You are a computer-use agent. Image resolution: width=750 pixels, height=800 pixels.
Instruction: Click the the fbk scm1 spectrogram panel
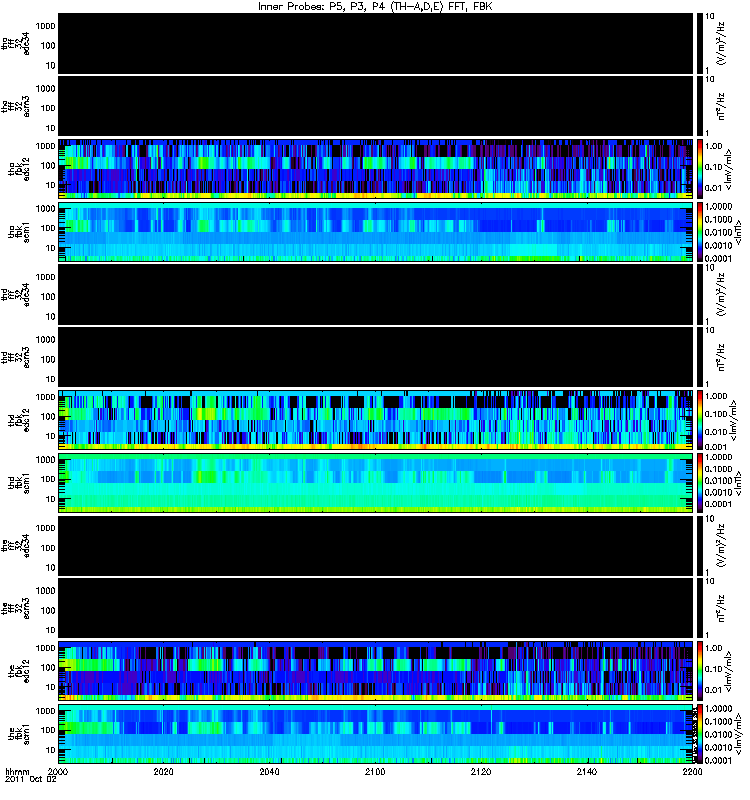click(x=376, y=734)
